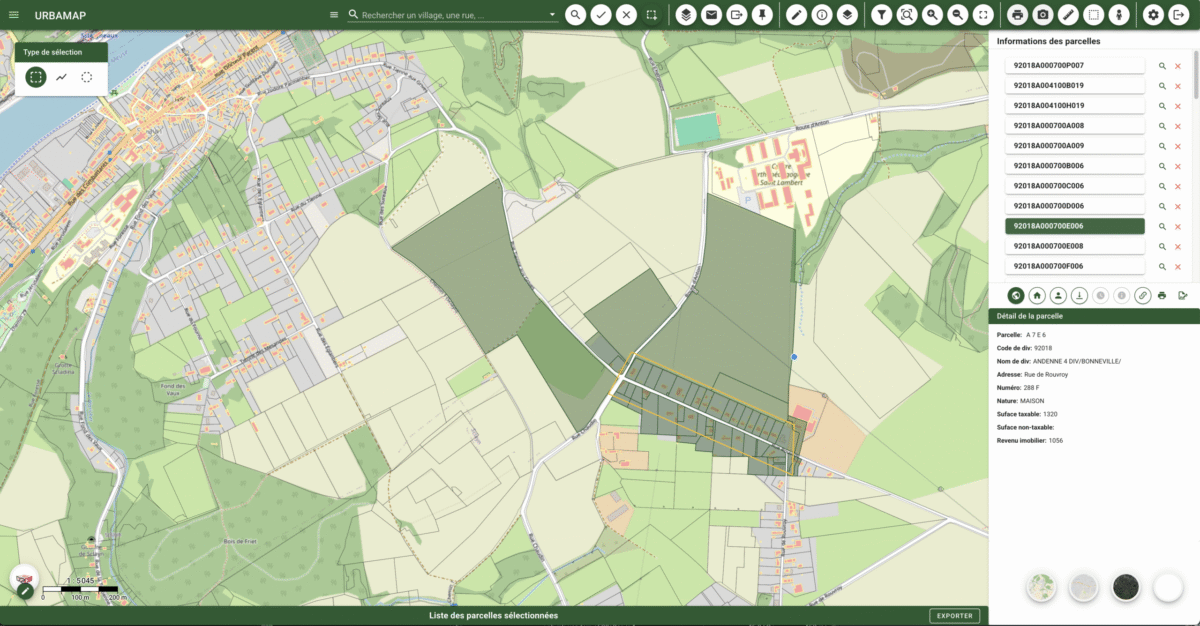Screen dimensions: 1200x626
Task: Click the paperclip link icon for the parcel
Action: click(x=1142, y=295)
